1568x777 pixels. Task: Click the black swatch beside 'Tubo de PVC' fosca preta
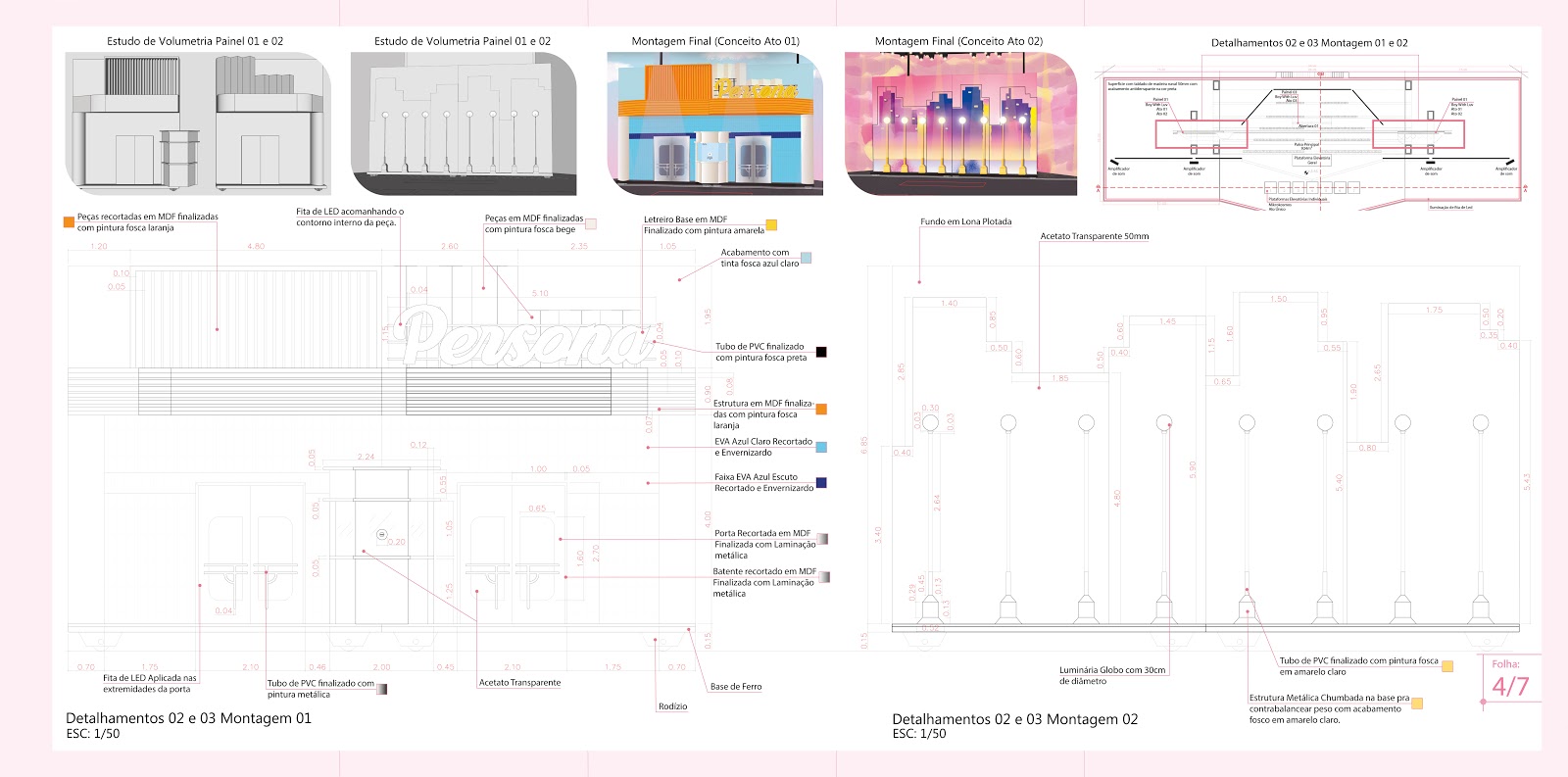821,352
